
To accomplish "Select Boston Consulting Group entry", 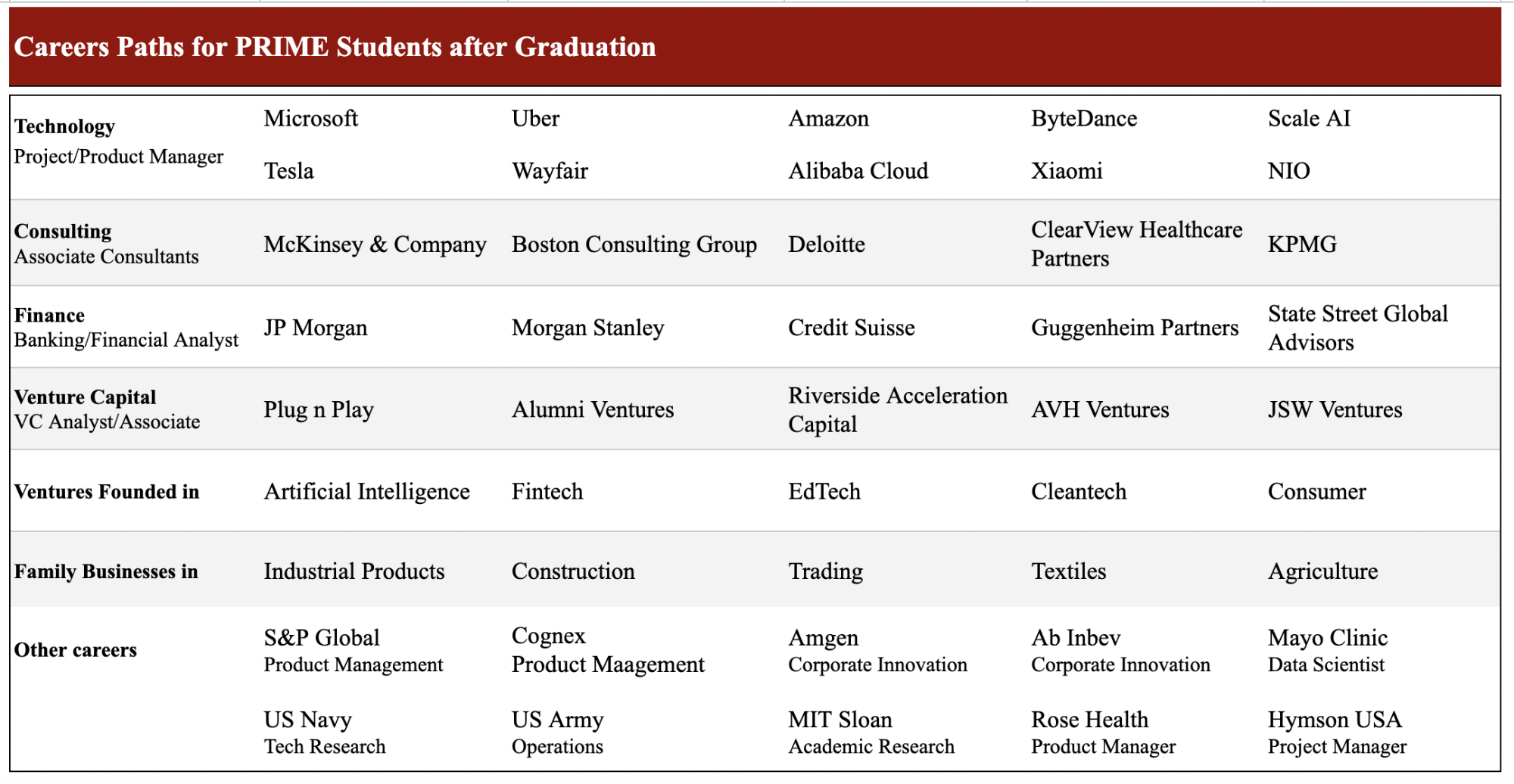I will [634, 244].
